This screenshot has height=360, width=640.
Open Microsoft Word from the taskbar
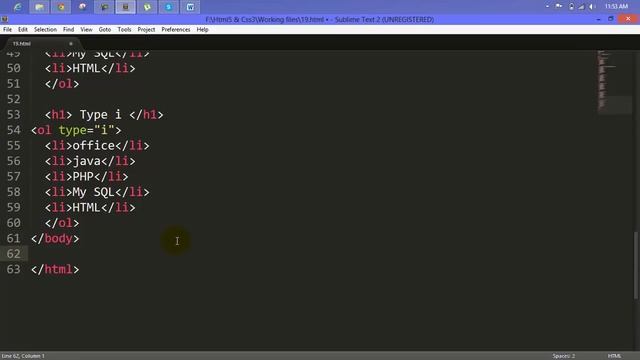coord(190,7)
